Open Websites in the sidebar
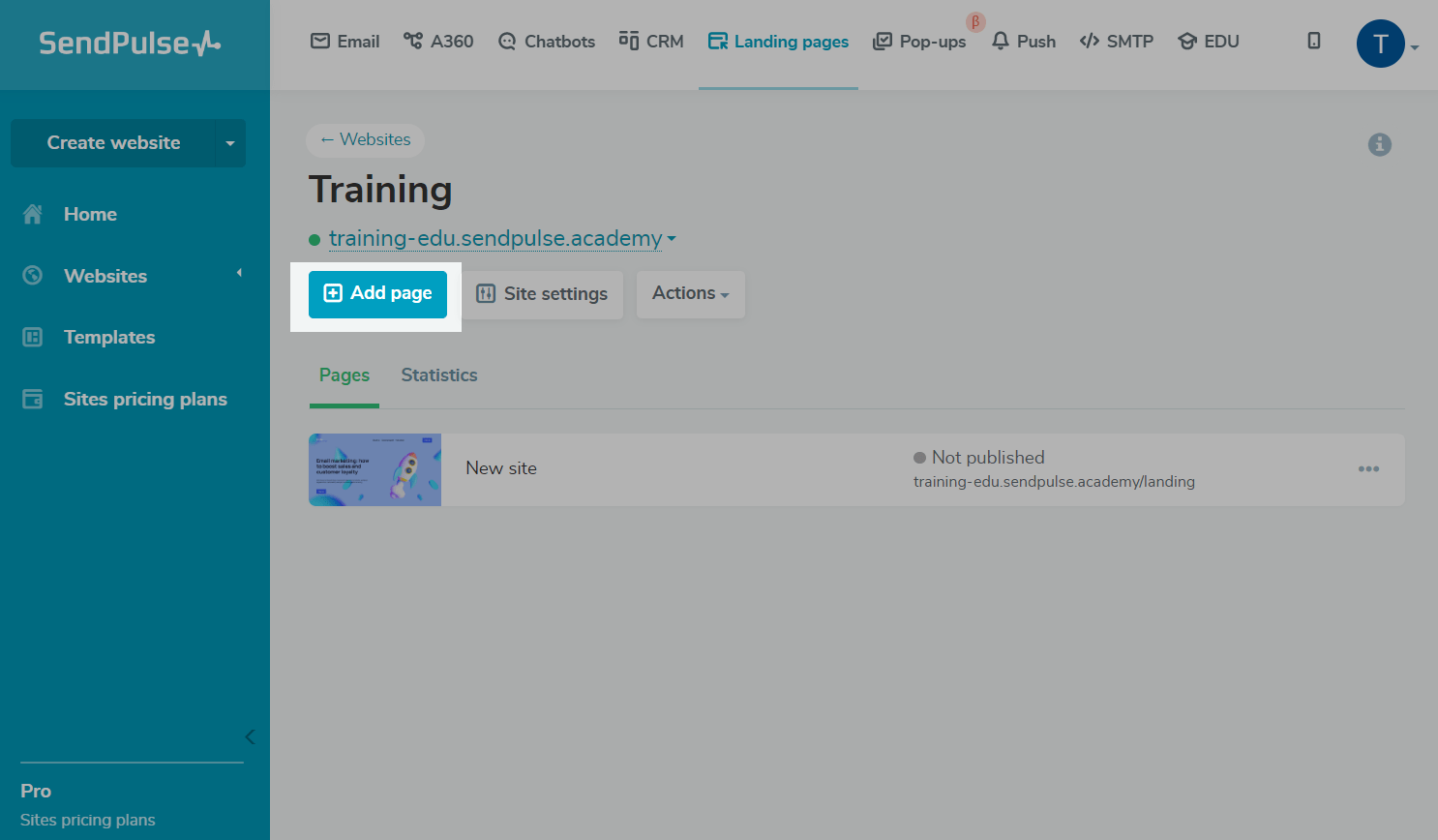Image resolution: width=1438 pixels, height=840 pixels. [105, 276]
